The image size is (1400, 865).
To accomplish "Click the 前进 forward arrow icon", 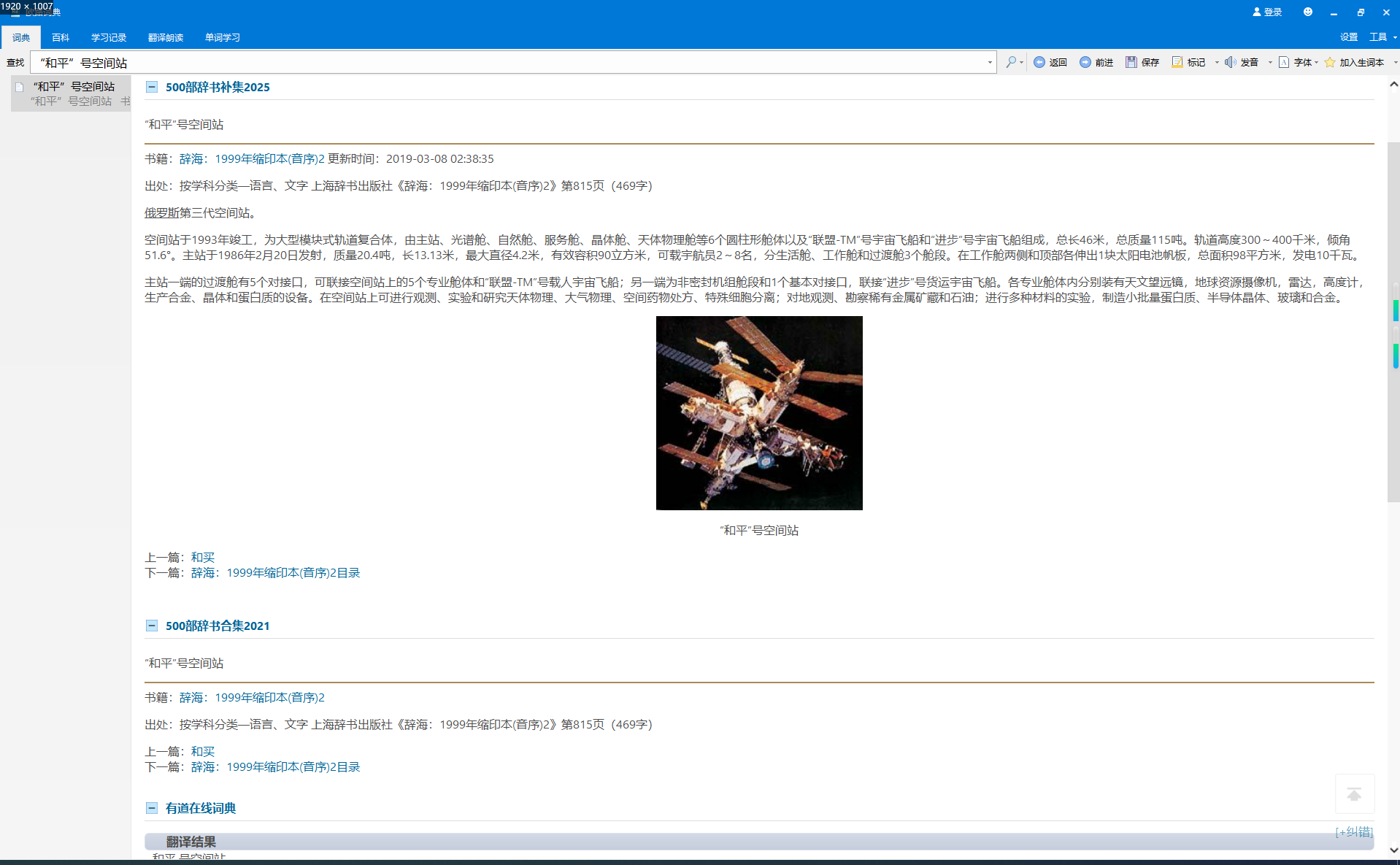I will click(x=1085, y=62).
